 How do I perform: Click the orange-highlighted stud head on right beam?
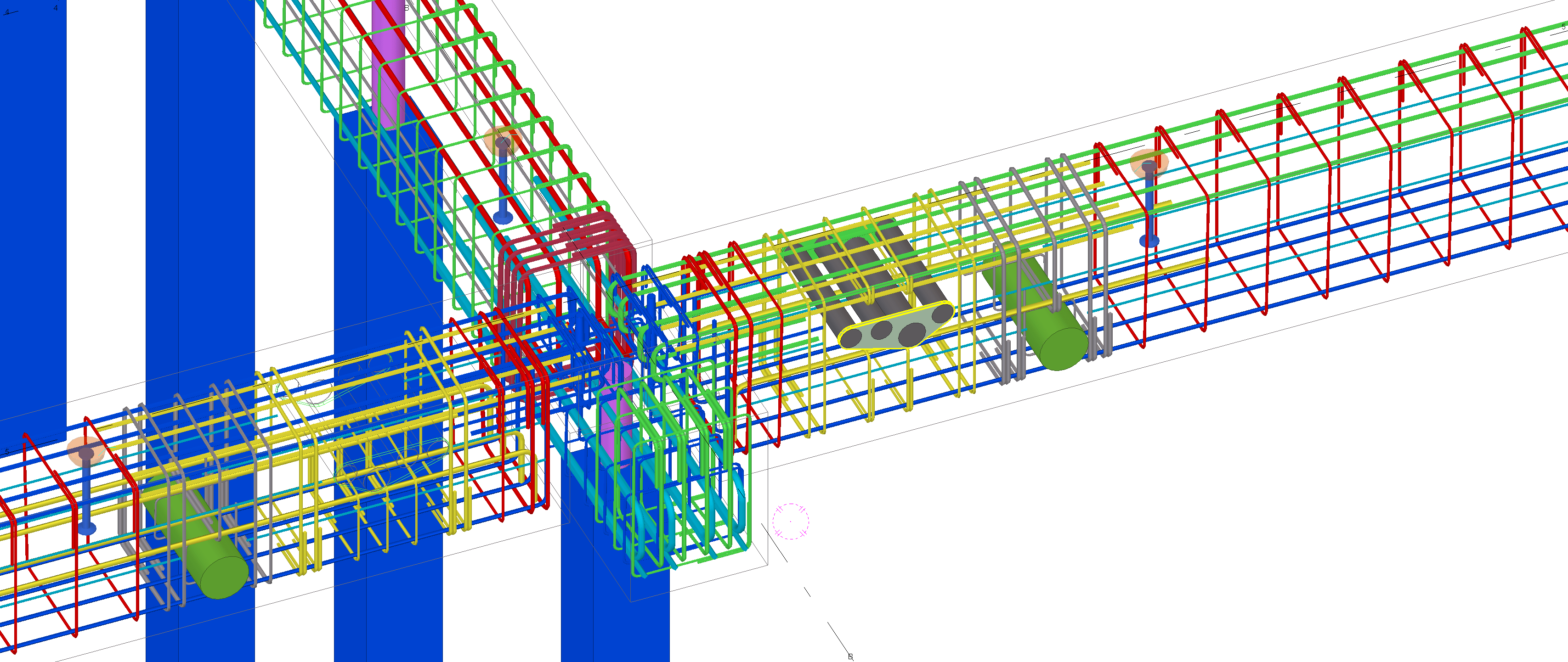tap(1149, 164)
